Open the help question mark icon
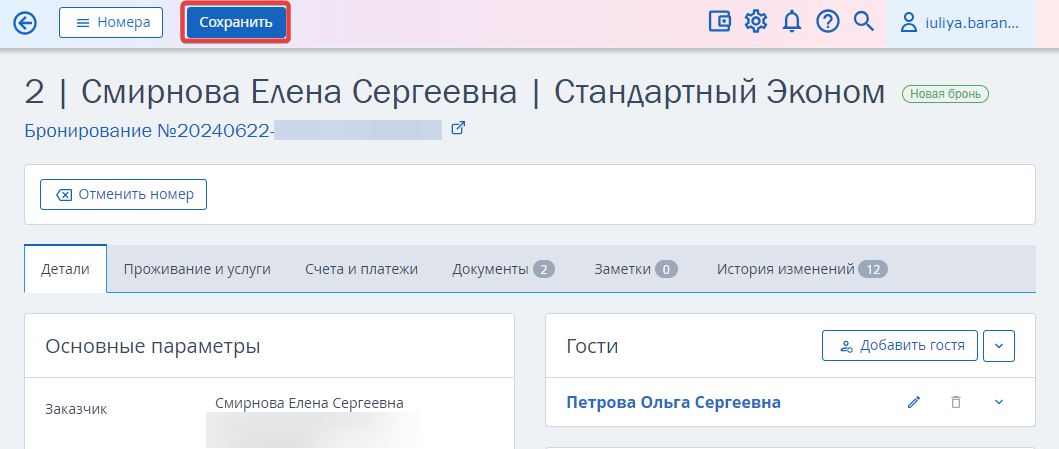The width and height of the screenshot is (1059, 449). pos(827,22)
